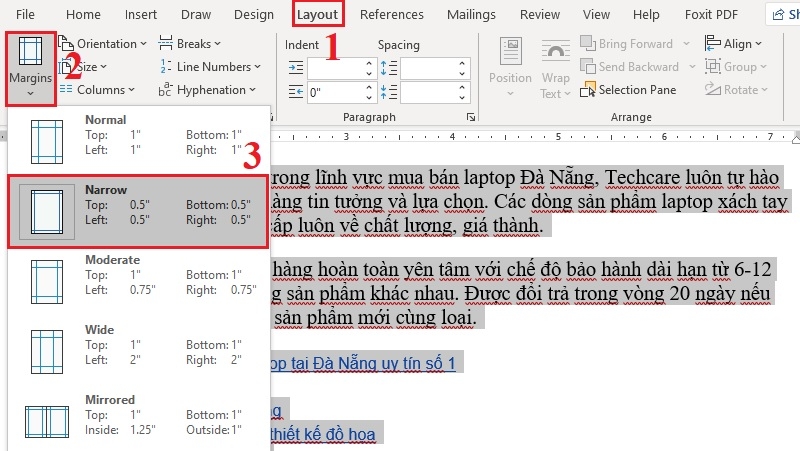Open Columns dropdown

click(x=97, y=90)
